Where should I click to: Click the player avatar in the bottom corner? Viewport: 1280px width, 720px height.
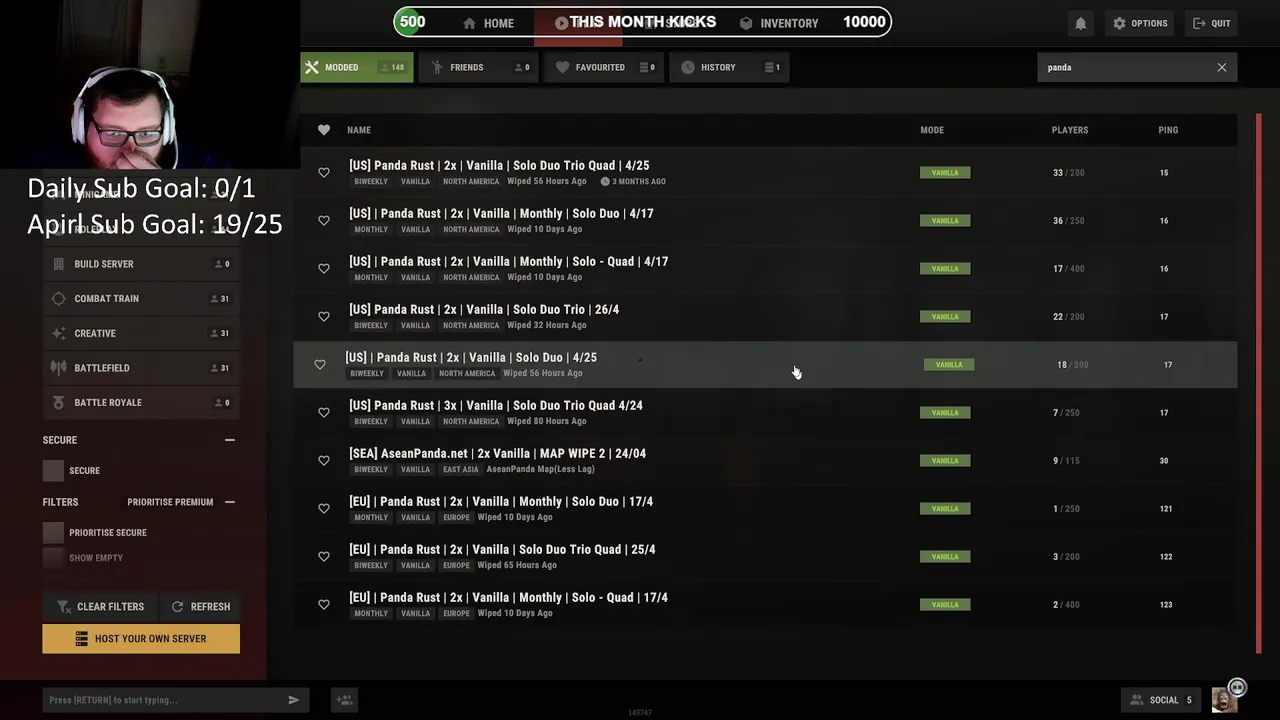[x=1224, y=700]
